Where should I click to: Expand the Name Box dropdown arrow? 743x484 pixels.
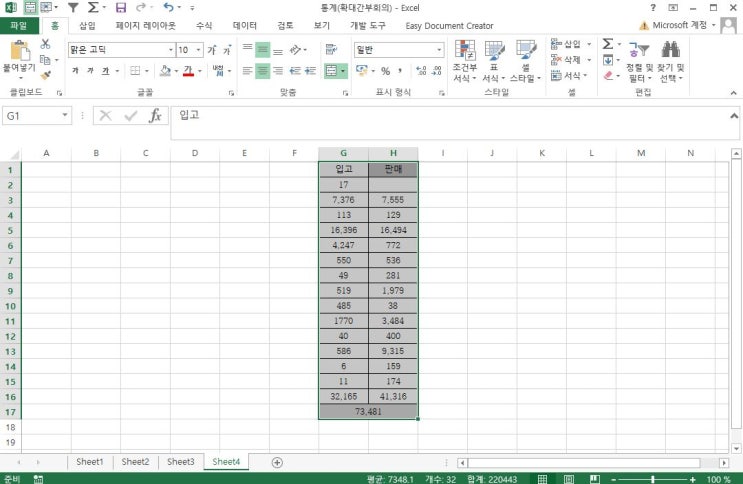click(65, 115)
